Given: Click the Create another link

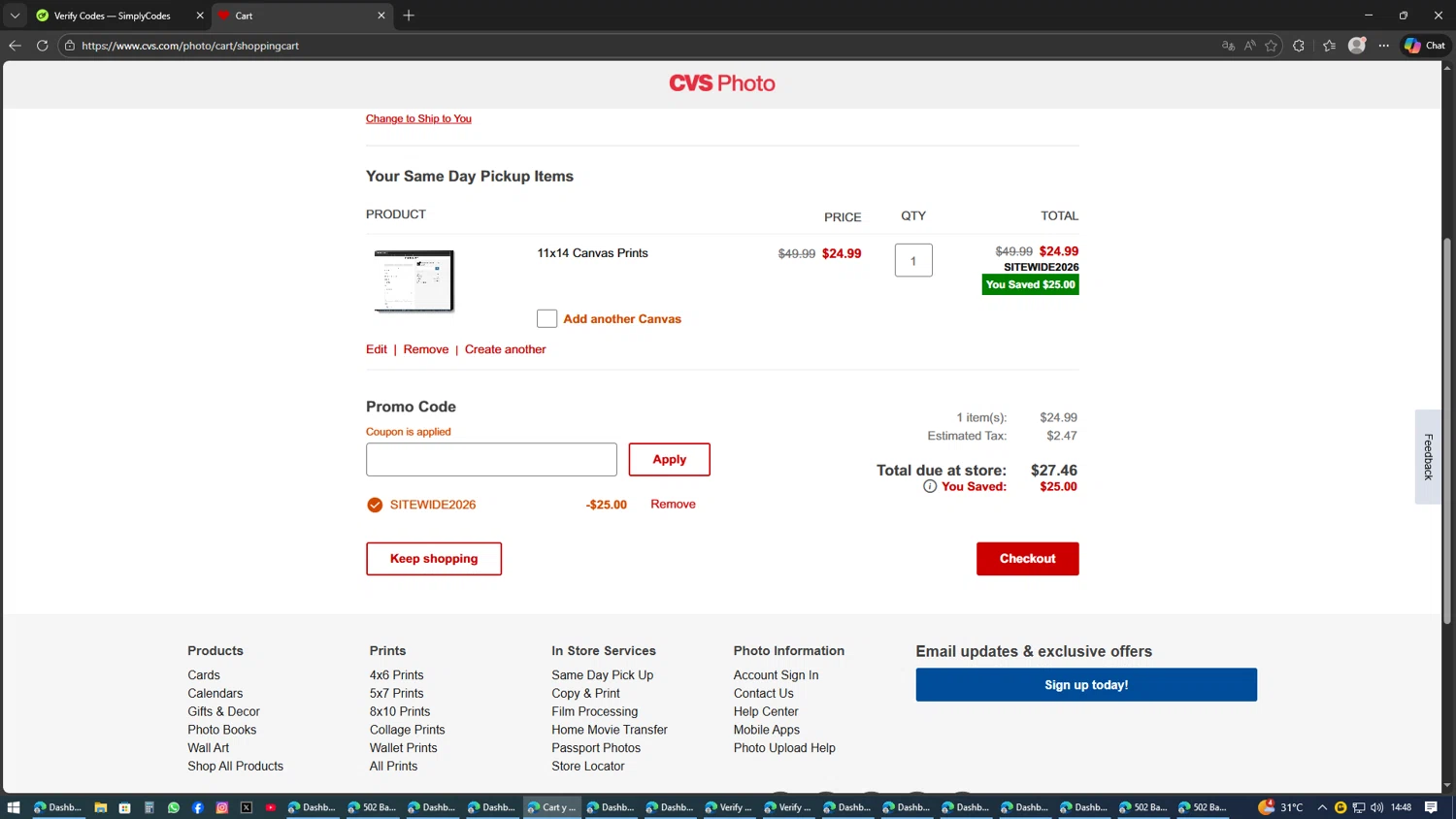Looking at the screenshot, I should tap(506, 349).
